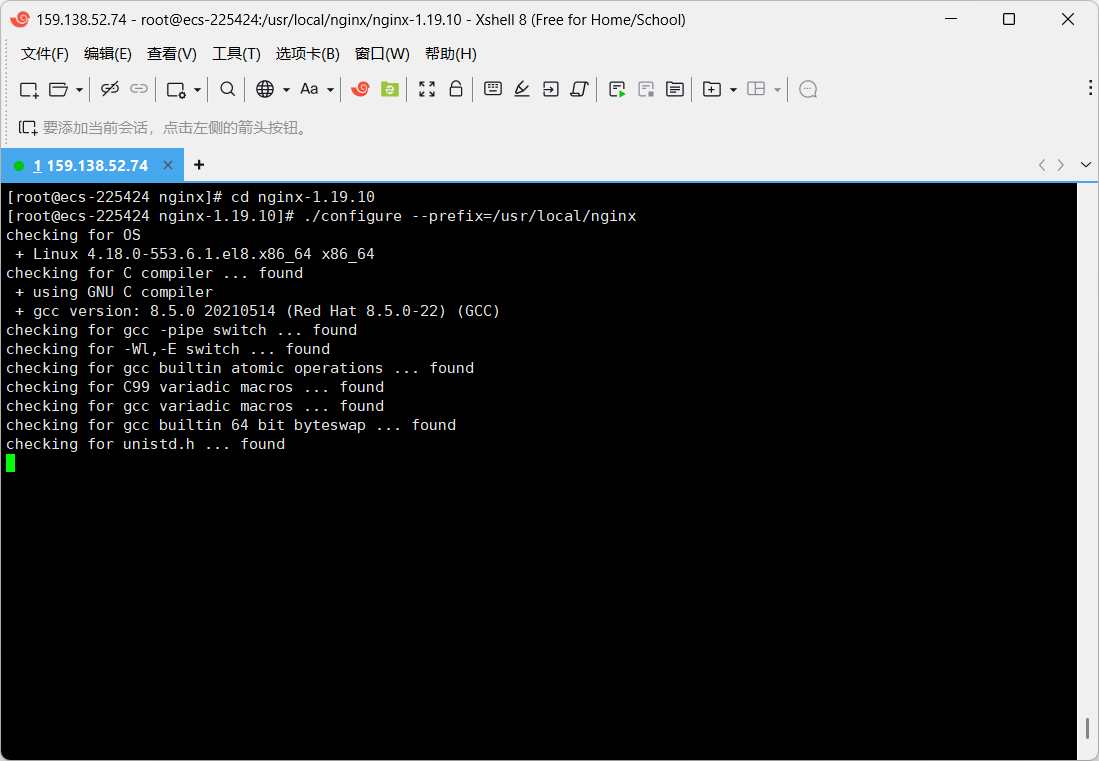Click 'checking for unistd.h ... found' line
This screenshot has height=761, width=1099.
[x=145, y=444]
